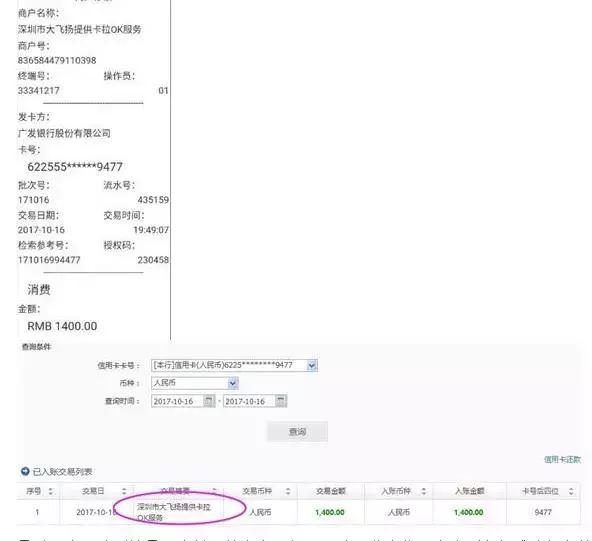The height and width of the screenshot is (541, 592).
Task: Expand the 币种 人民币 dropdown
Action: pos(233,383)
